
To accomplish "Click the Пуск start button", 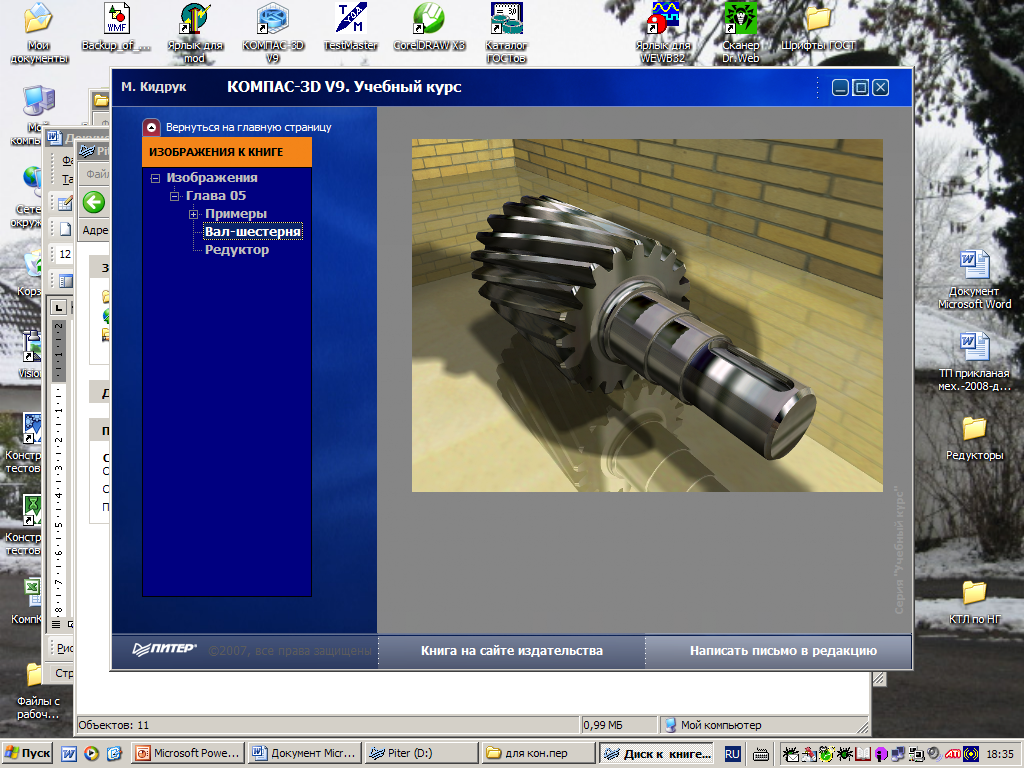I will [28, 753].
